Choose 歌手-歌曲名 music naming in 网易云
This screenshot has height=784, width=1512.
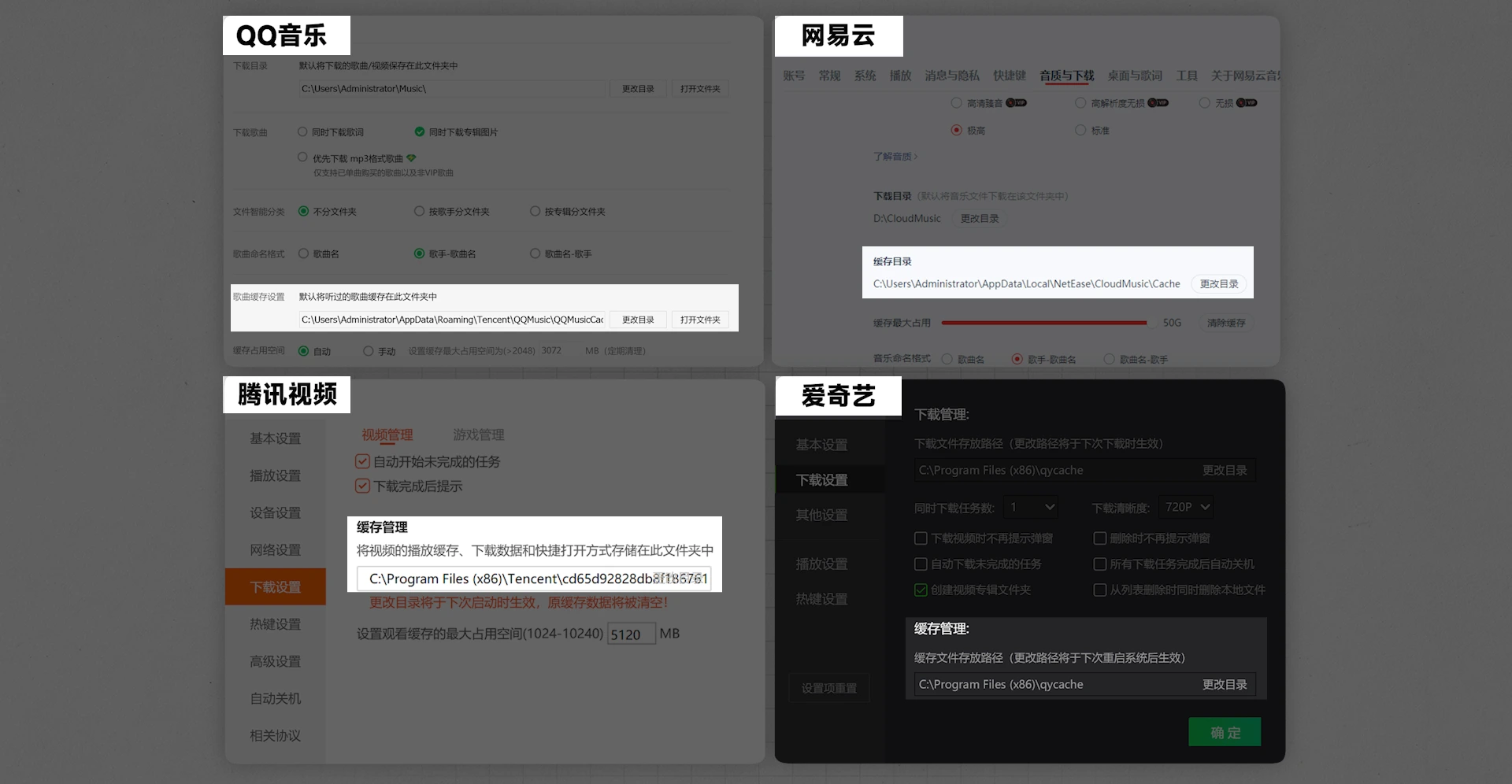[1017, 359]
